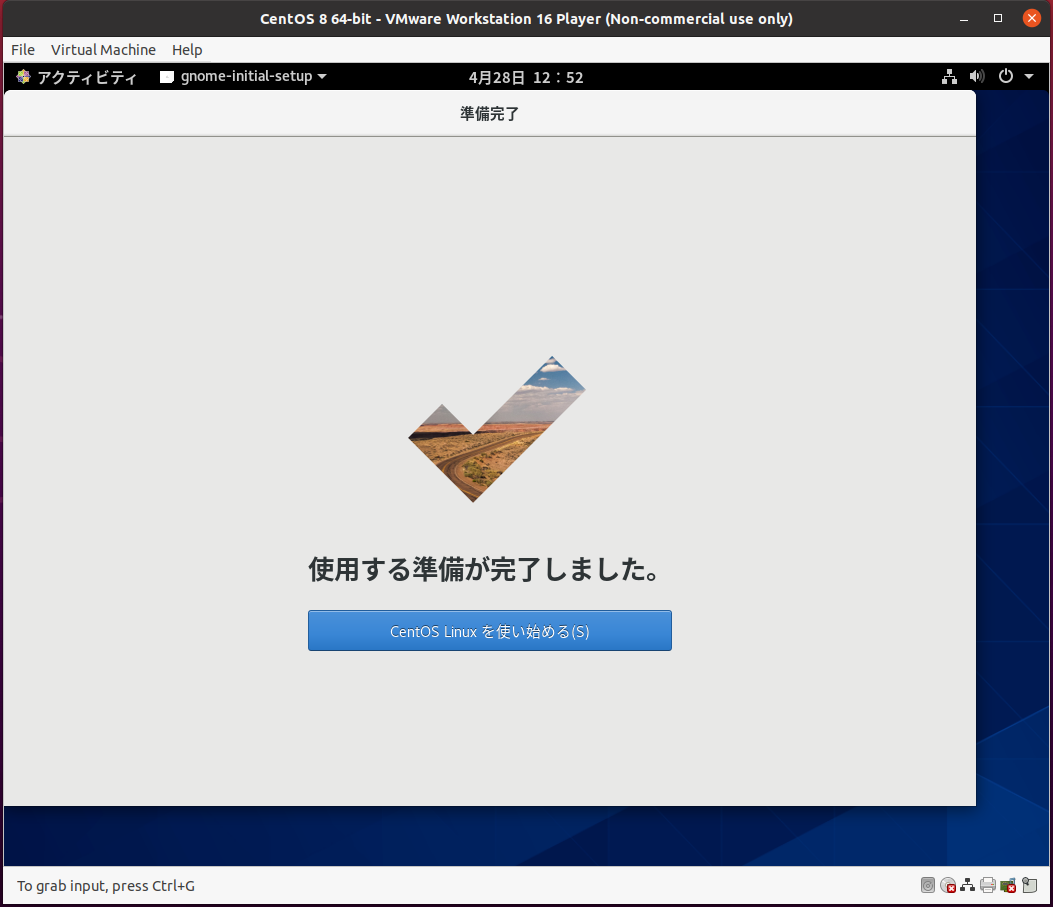
Task: Click the volume speaker icon in top bar
Action: click(x=977, y=77)
